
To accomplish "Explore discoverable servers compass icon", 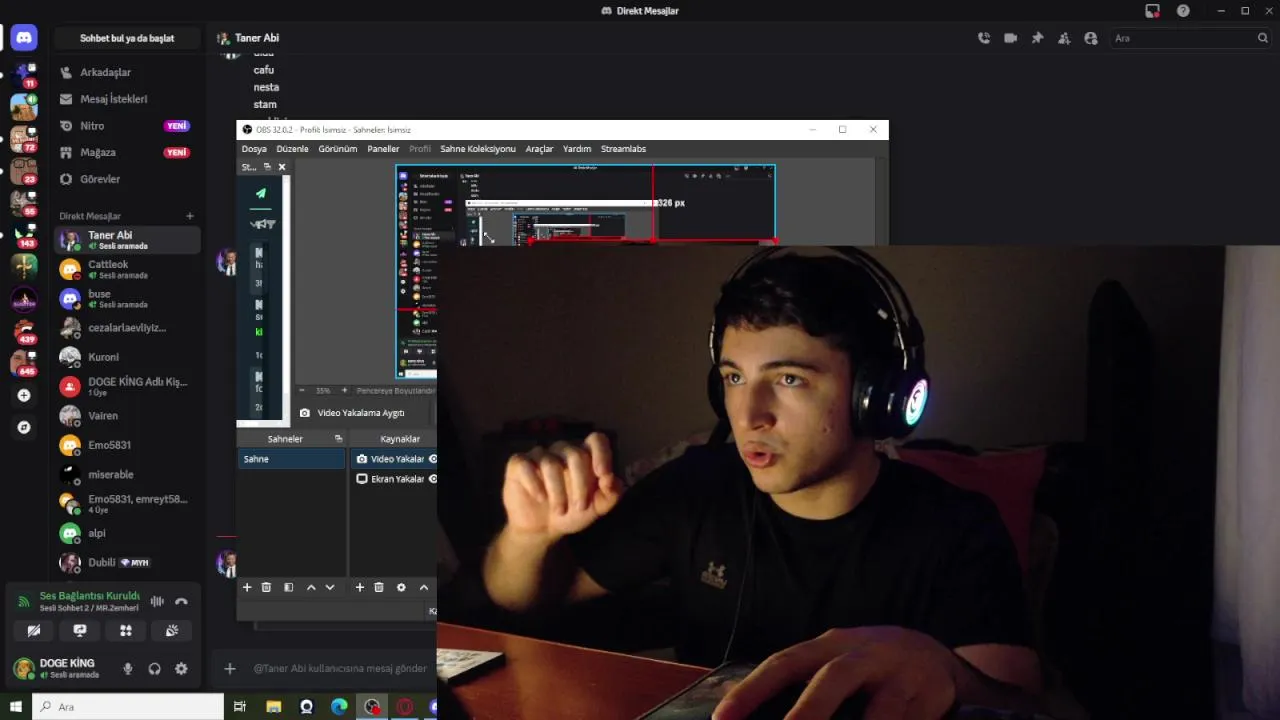I will (x=24, y=427).
